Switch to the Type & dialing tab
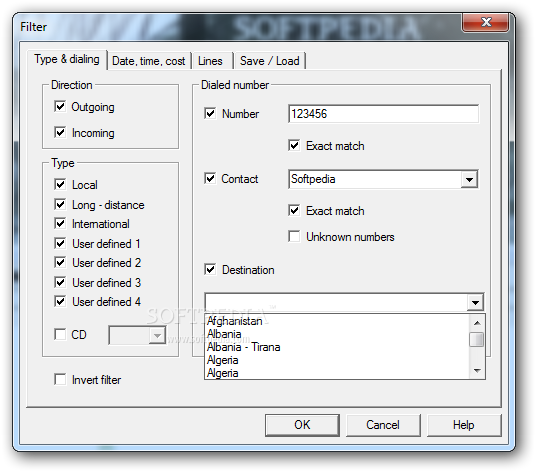The image size is (536, 472). coord(67,59)
